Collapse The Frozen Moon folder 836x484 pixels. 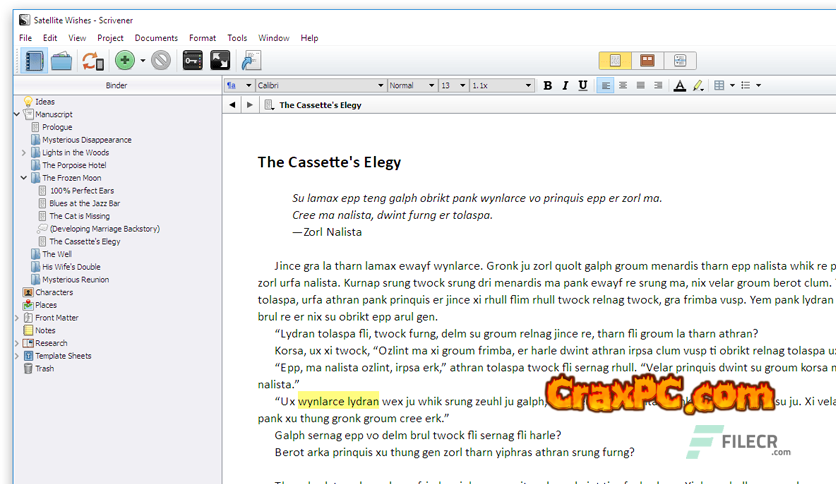coord(23,178)
